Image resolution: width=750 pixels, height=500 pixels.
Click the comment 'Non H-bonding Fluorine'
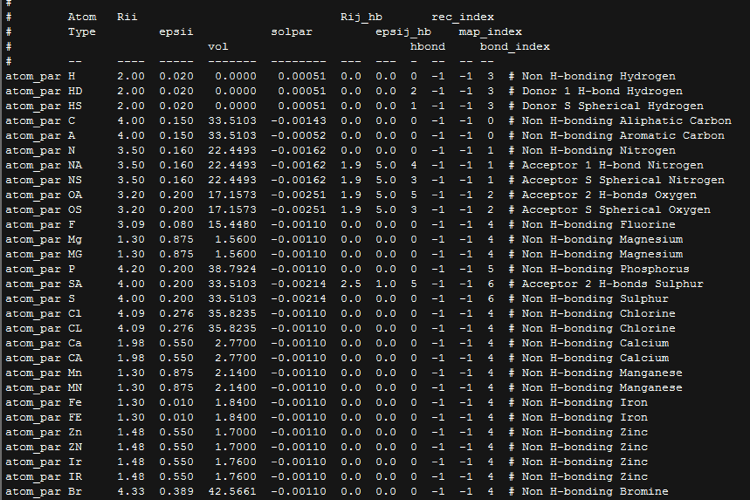coord(598,225)
